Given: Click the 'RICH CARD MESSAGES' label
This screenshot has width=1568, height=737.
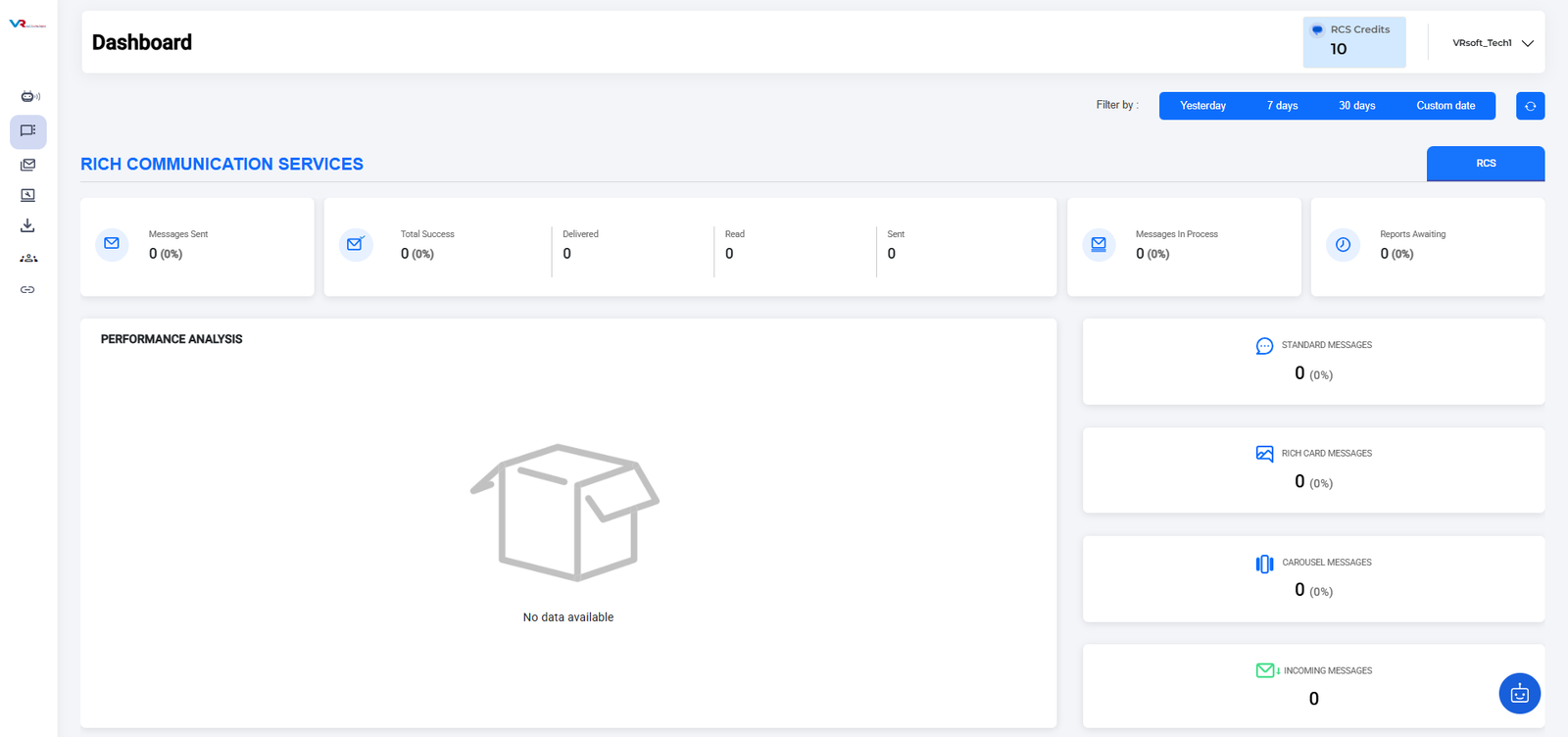Looking at the screenshot, I should [1327, 454].
